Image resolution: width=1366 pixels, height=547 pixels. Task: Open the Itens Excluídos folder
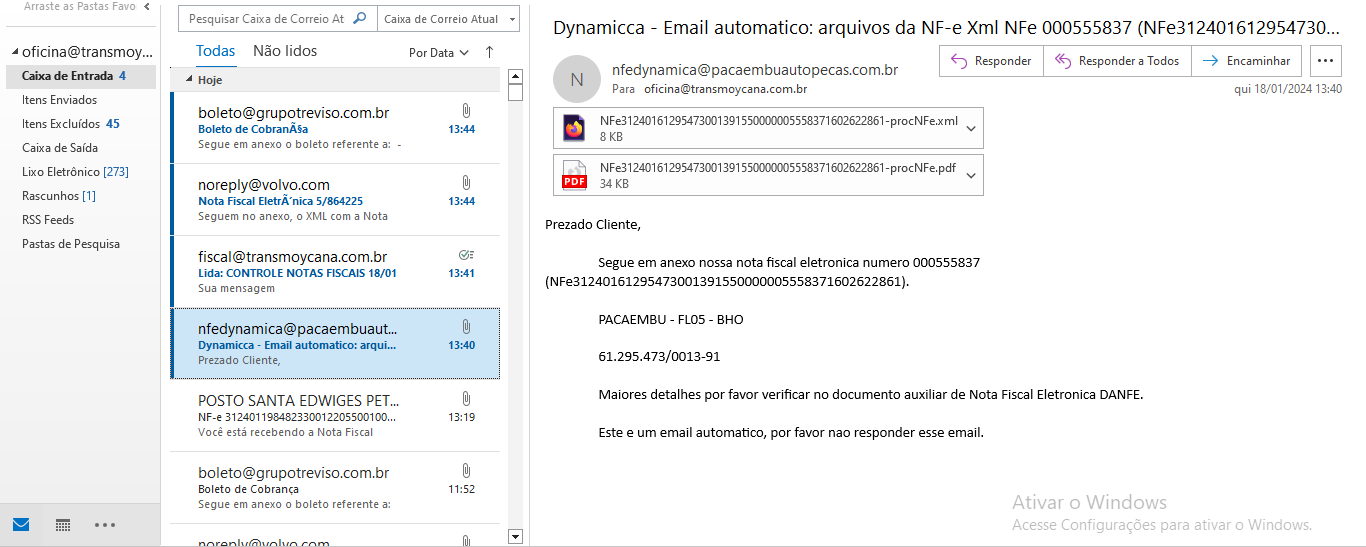click(x=61, y=124)
